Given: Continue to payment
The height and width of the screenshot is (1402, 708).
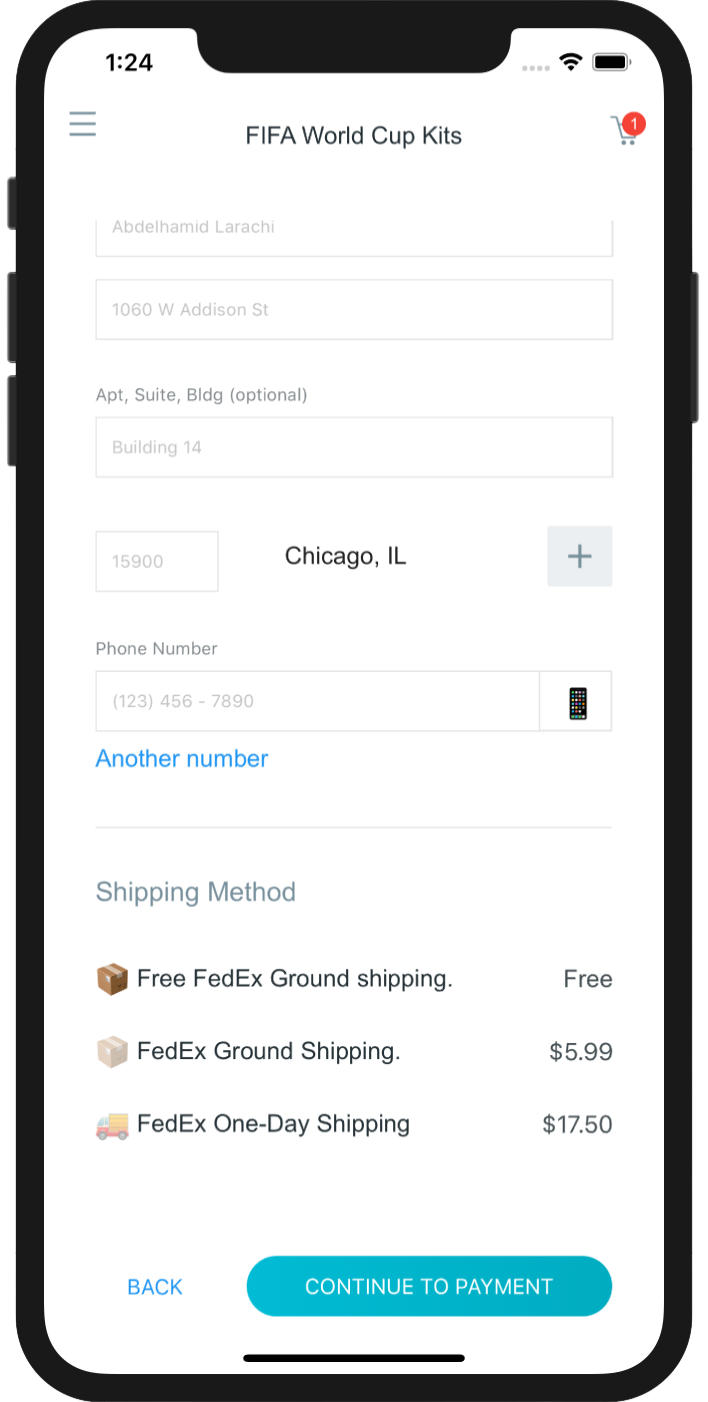Looking at the screenshot, I should 429,1286.
